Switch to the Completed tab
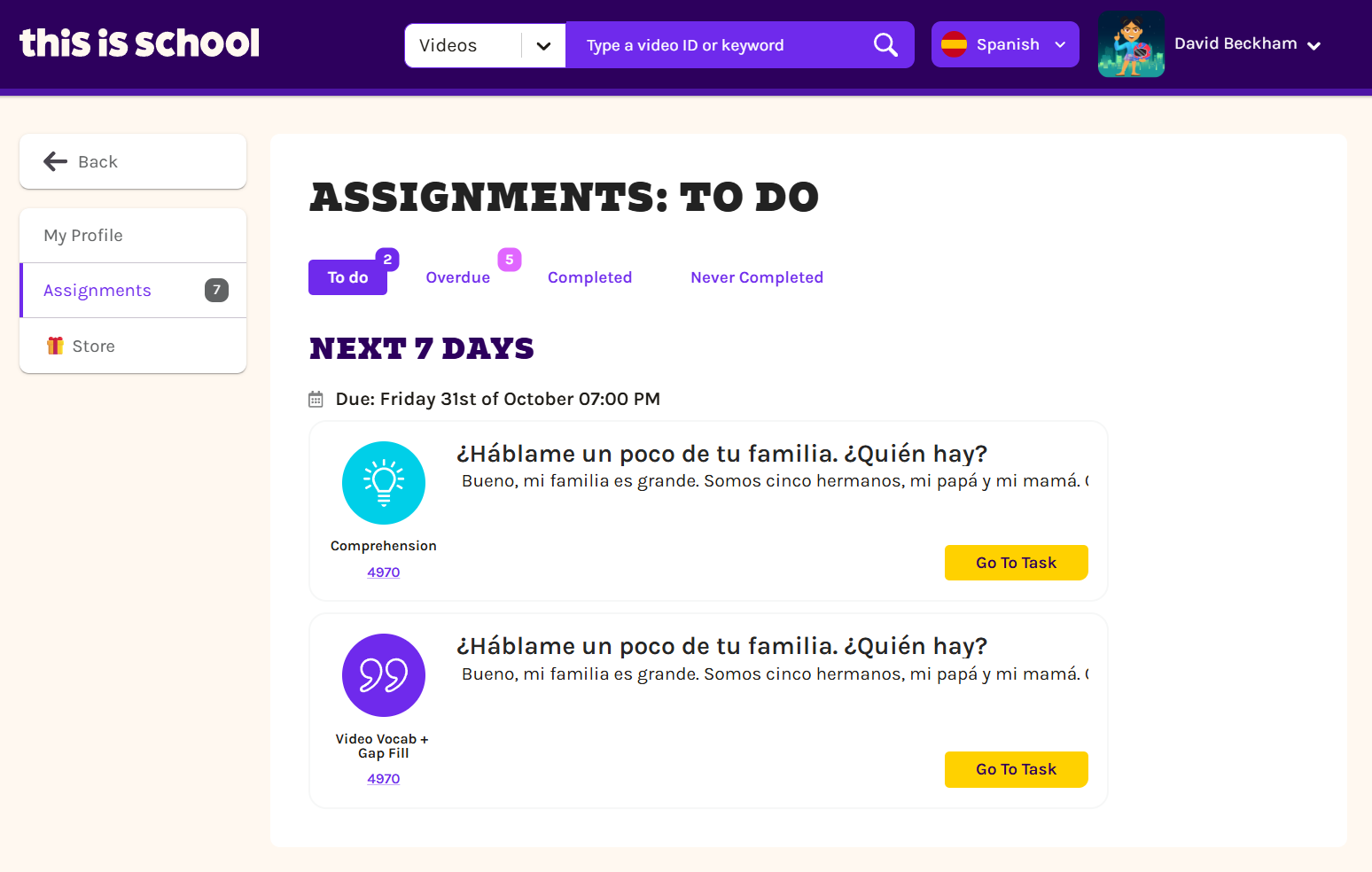 [x=589, y=277]
